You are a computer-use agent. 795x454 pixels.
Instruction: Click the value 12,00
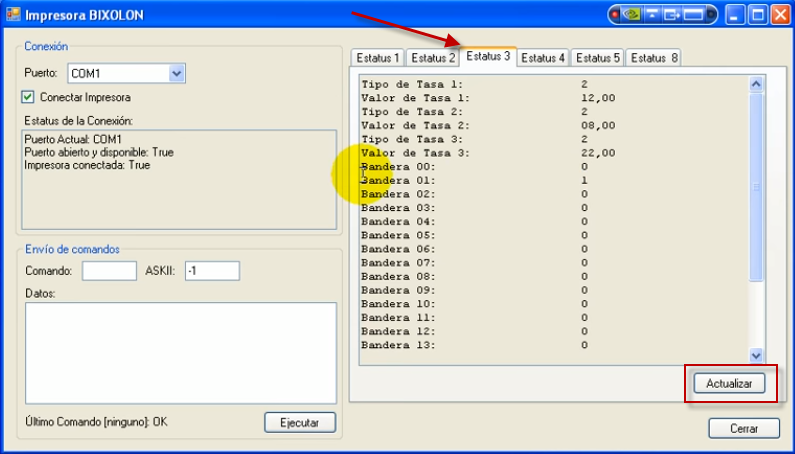pos(598,98)
